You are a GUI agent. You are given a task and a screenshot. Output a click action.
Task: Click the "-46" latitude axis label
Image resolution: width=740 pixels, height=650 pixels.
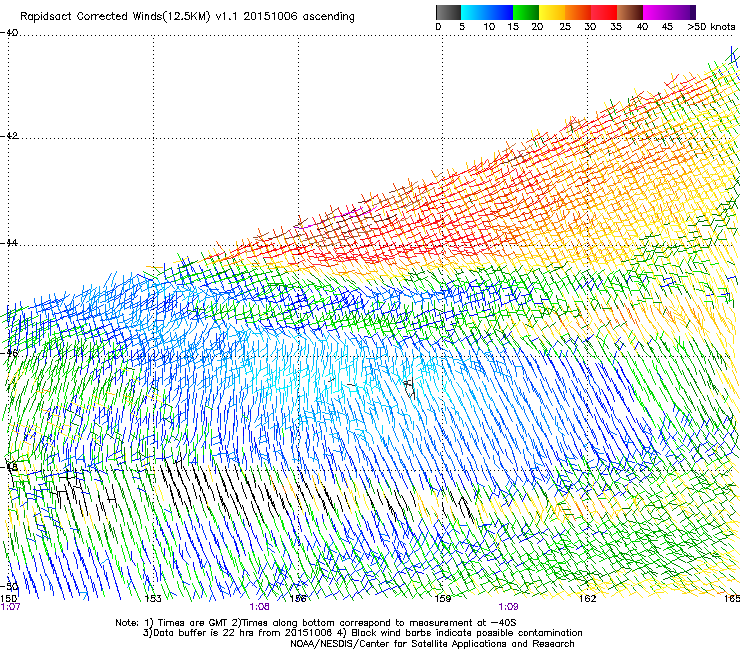pos(9,353)
